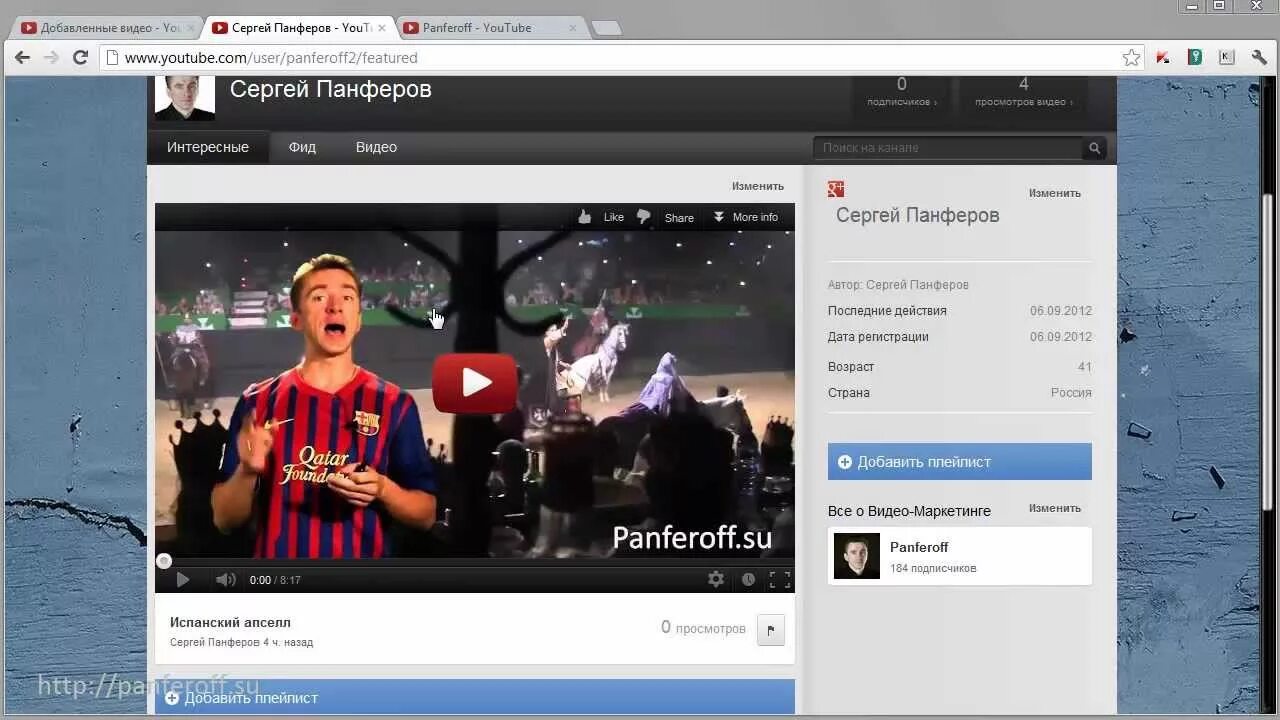Click Добавить плейлист bar below video
This screenshot has width=1280, height=720.
point(475,697)
